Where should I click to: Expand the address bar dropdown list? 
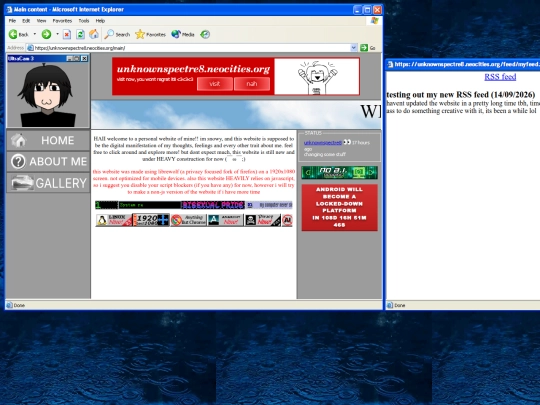coord(353,48)
